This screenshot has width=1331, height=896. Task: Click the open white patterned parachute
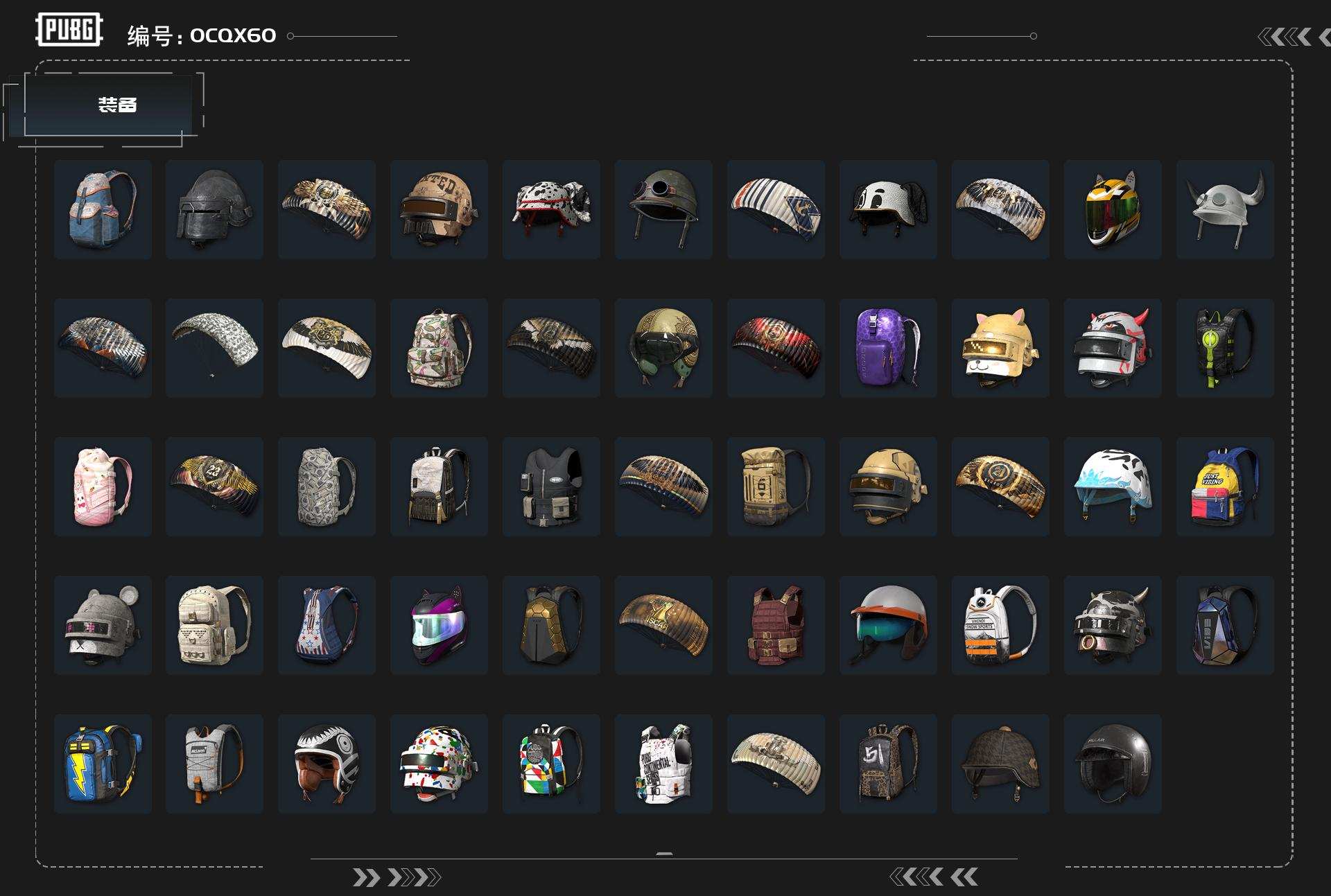point(215,348)
